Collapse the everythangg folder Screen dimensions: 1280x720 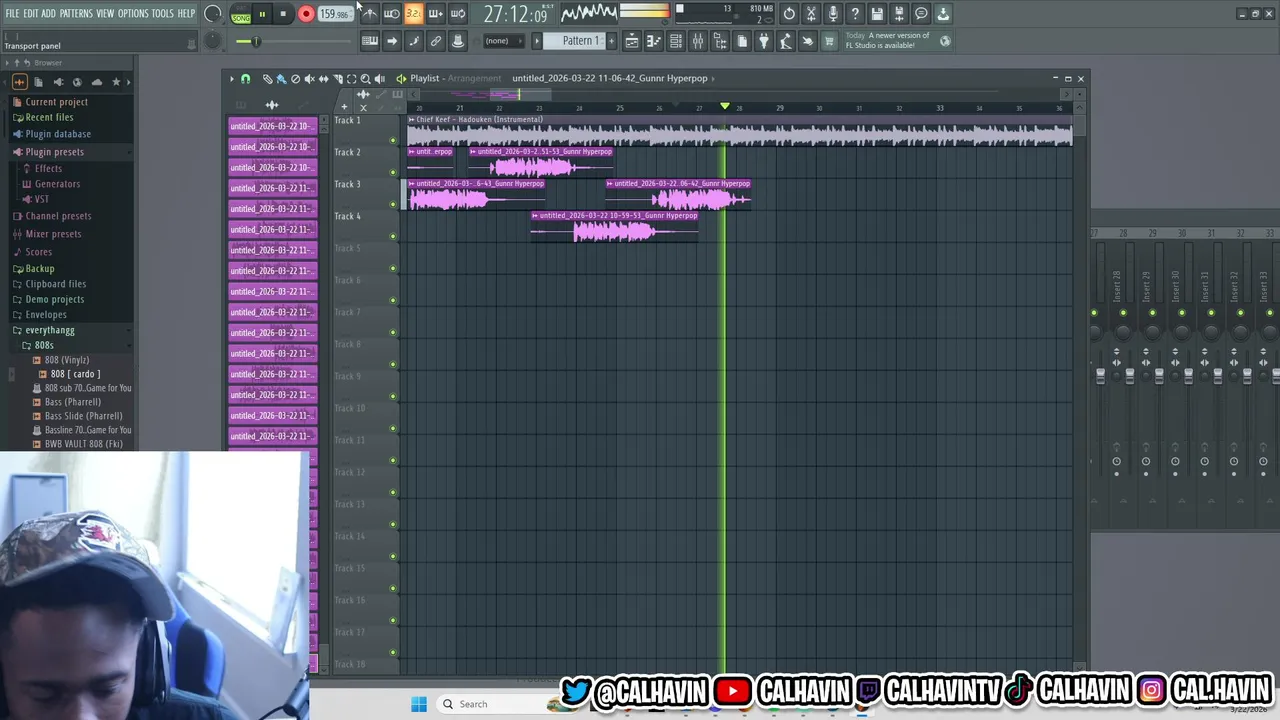point(50,330)
